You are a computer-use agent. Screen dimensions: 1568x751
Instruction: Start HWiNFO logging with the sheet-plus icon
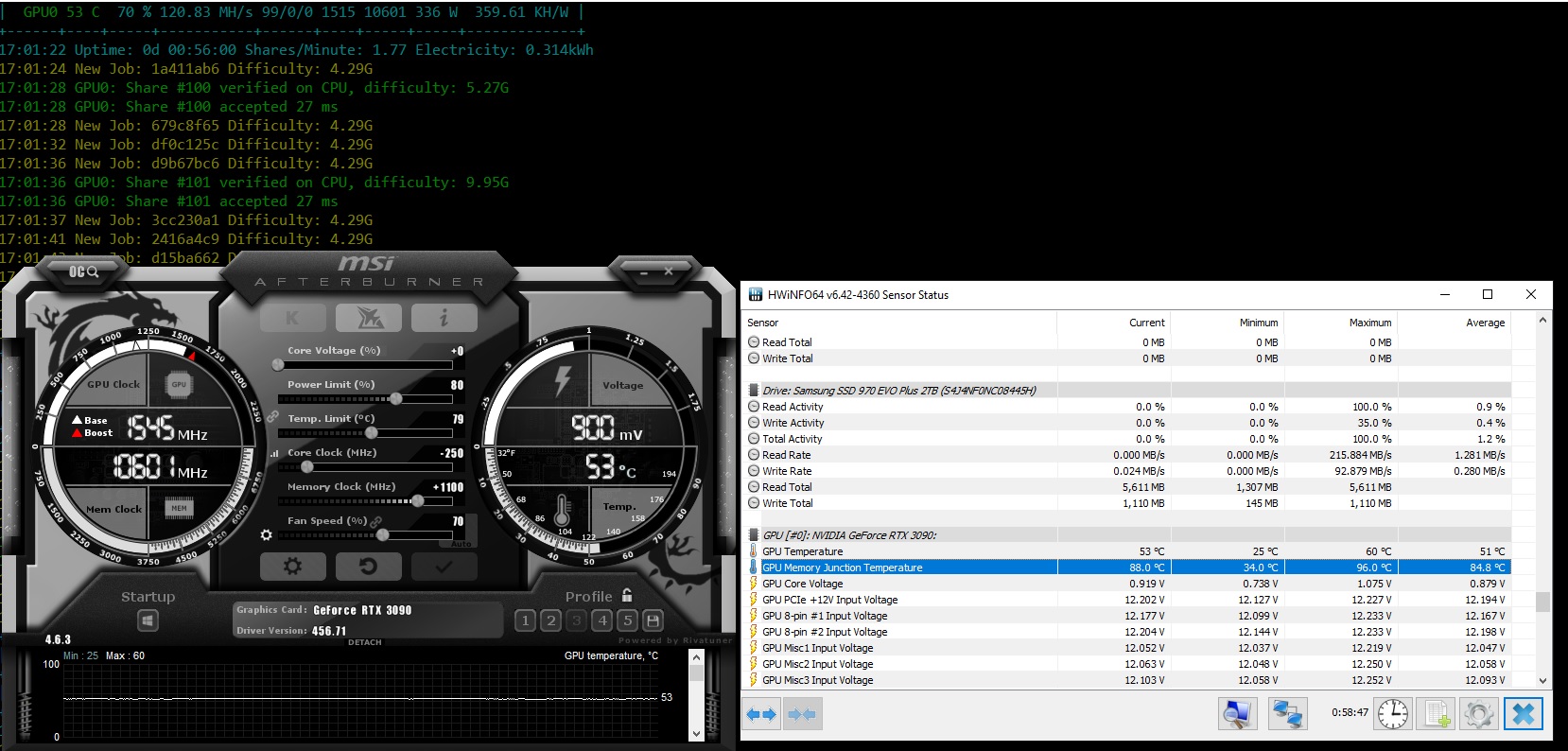[1437, 714]
